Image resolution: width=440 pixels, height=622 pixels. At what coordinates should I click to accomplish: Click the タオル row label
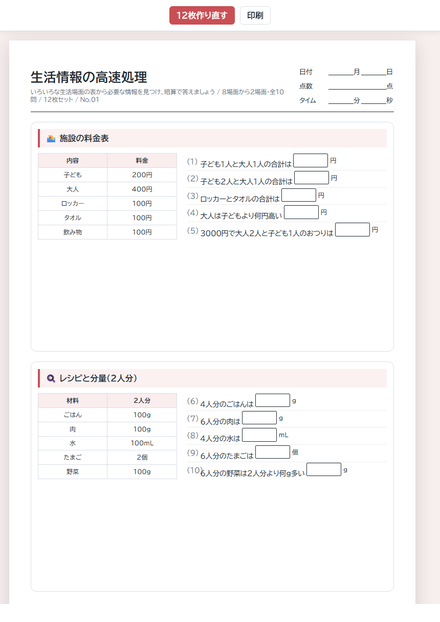[x=73, y=218]
